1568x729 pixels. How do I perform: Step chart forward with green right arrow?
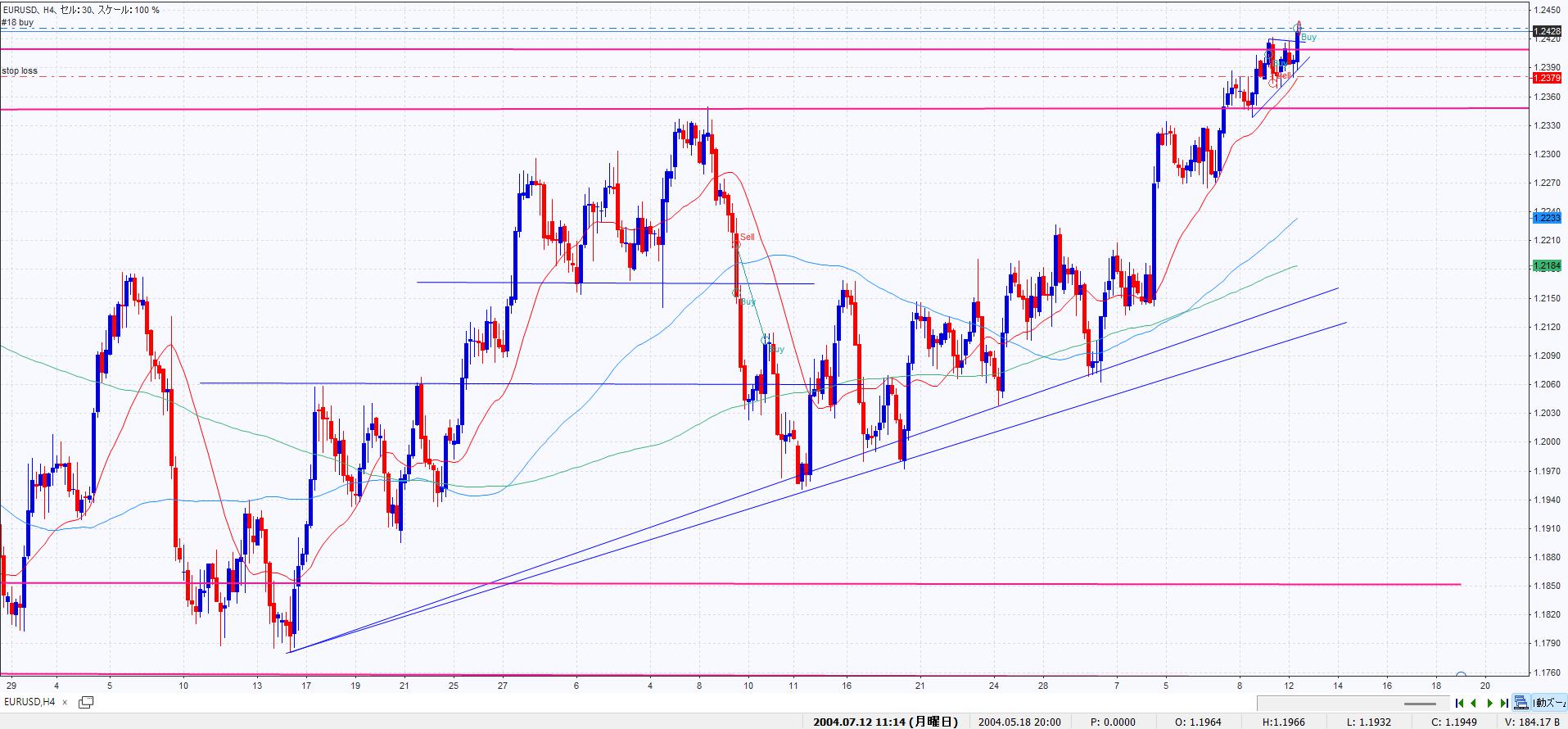coord(1489,703)
